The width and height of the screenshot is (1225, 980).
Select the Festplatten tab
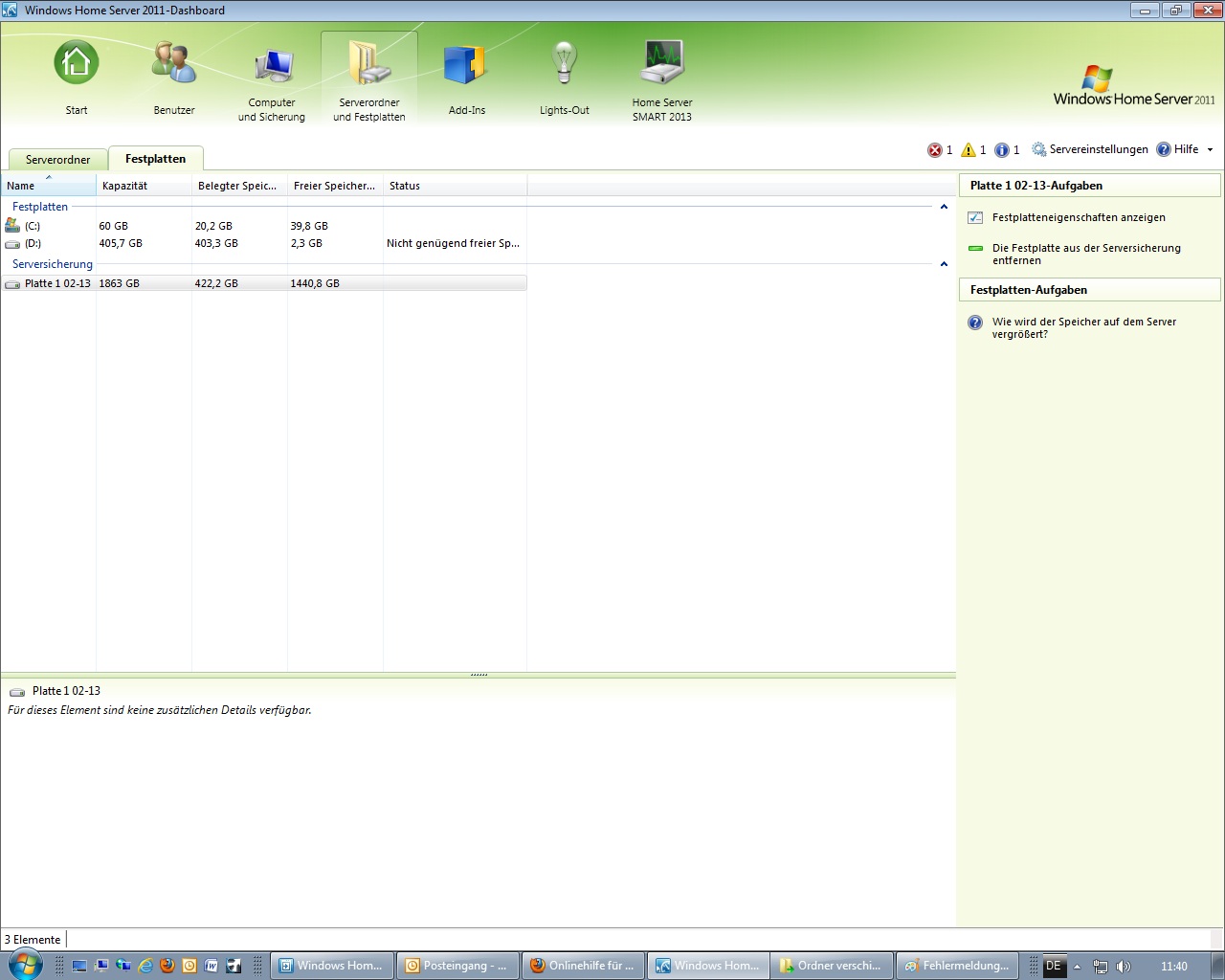pyautogui.click(x=155, y=159)
